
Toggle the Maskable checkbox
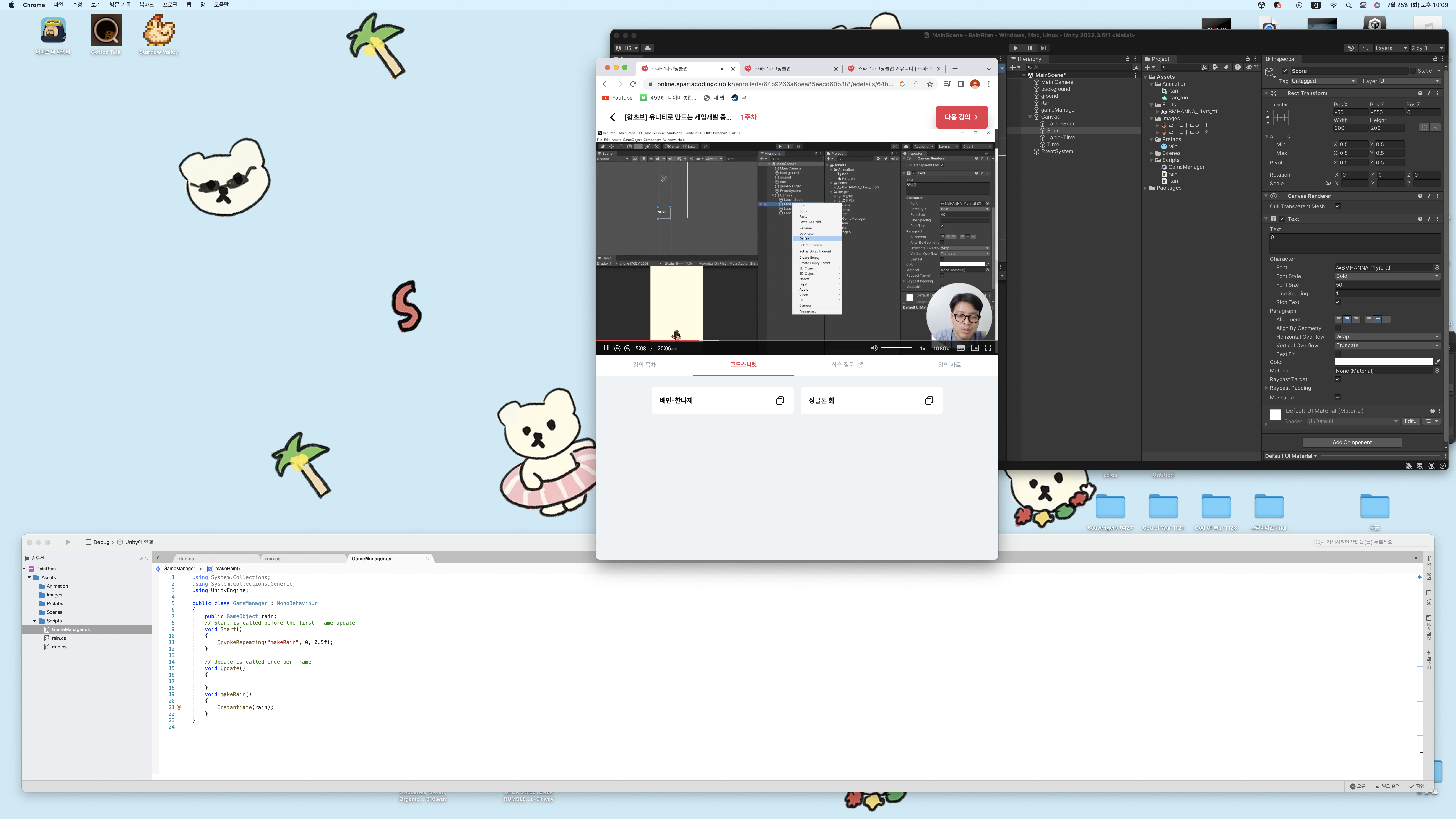pos(1338,397)
